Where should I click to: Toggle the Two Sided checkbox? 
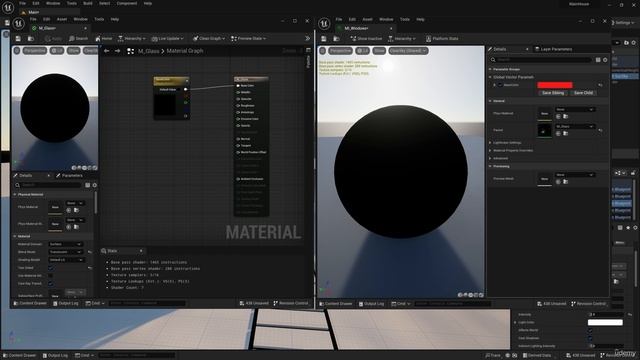point(51,268)
